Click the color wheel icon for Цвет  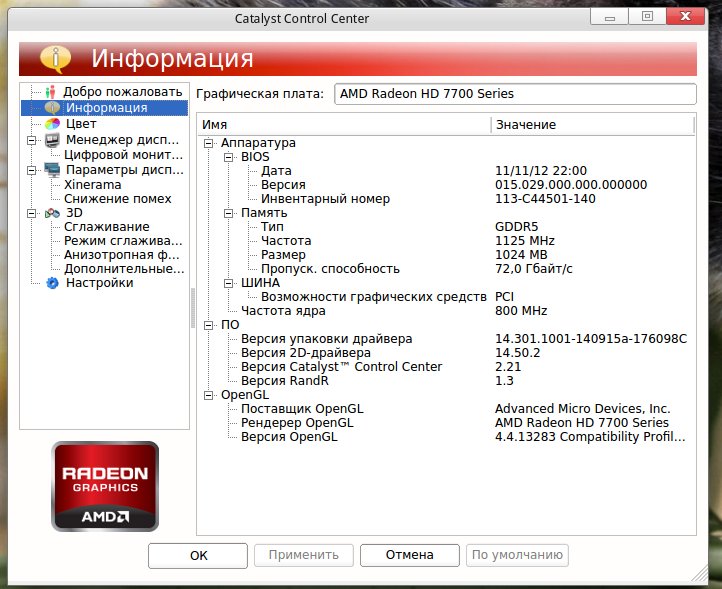click(52, 124)
